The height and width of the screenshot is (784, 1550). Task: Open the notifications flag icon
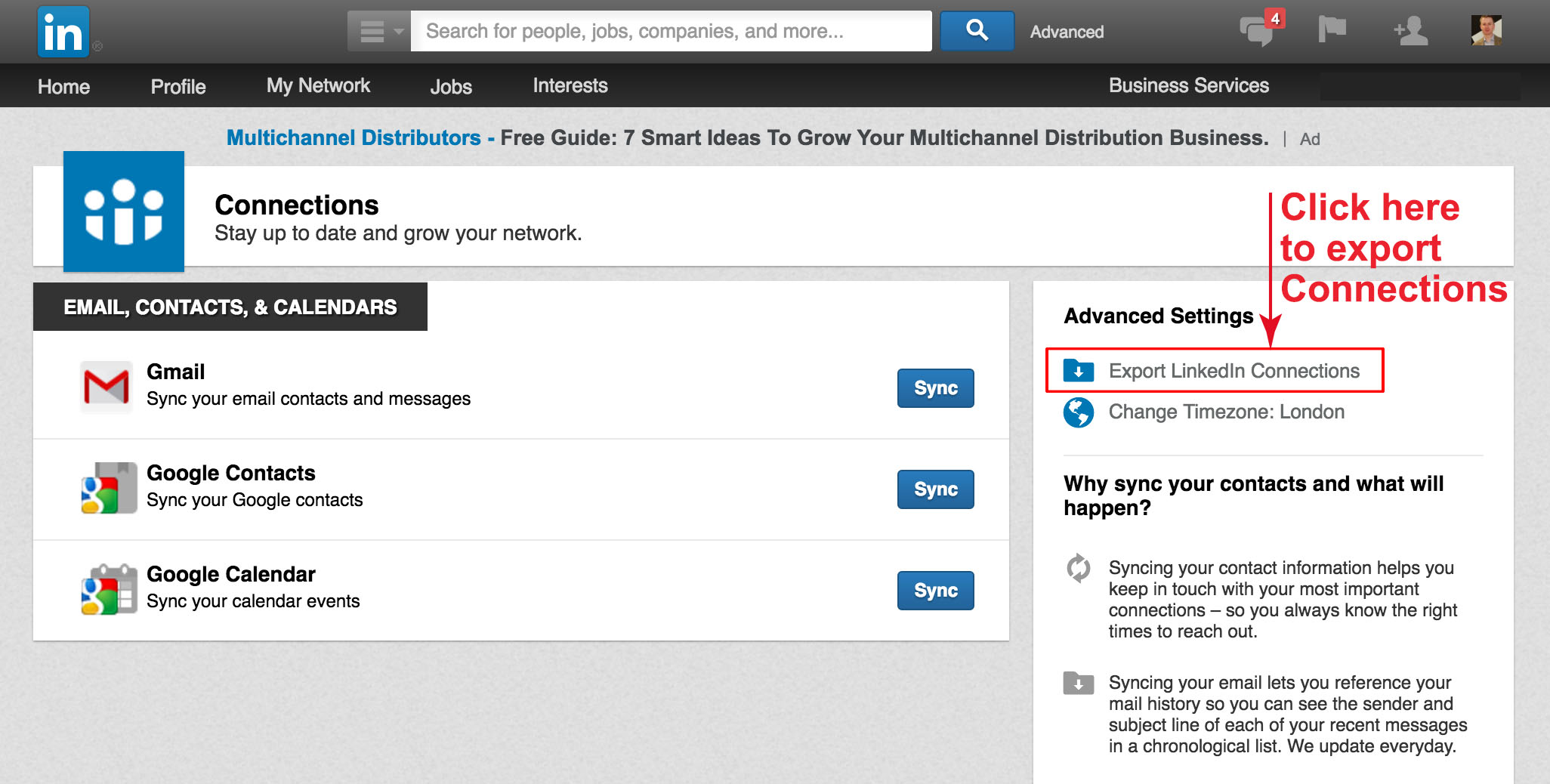tap(1332, 30)
